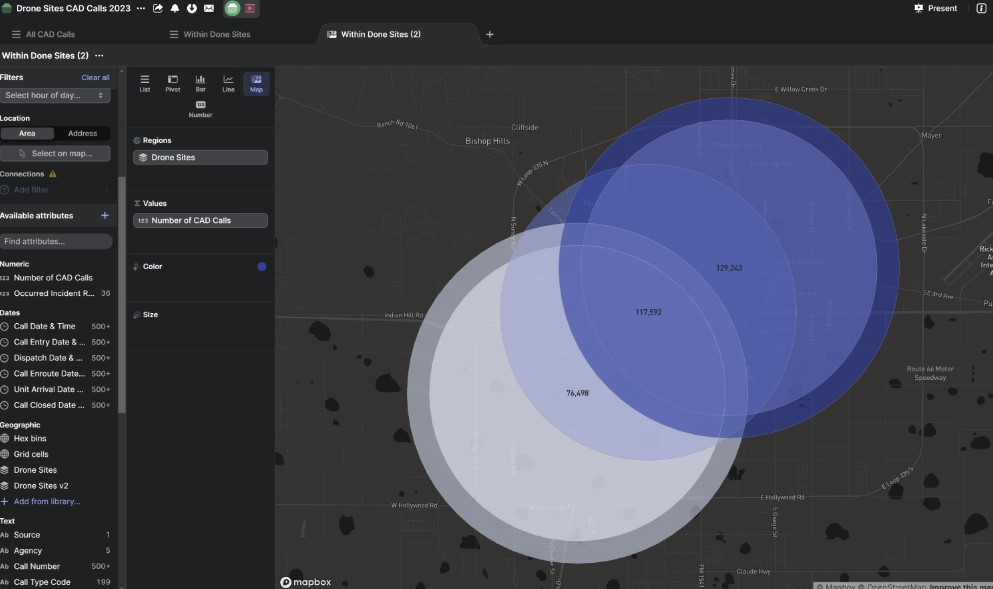This screenshot has width=993, height=589.
Task: Click the Present button
Action: pyautogui.click(x=935, y=8)
